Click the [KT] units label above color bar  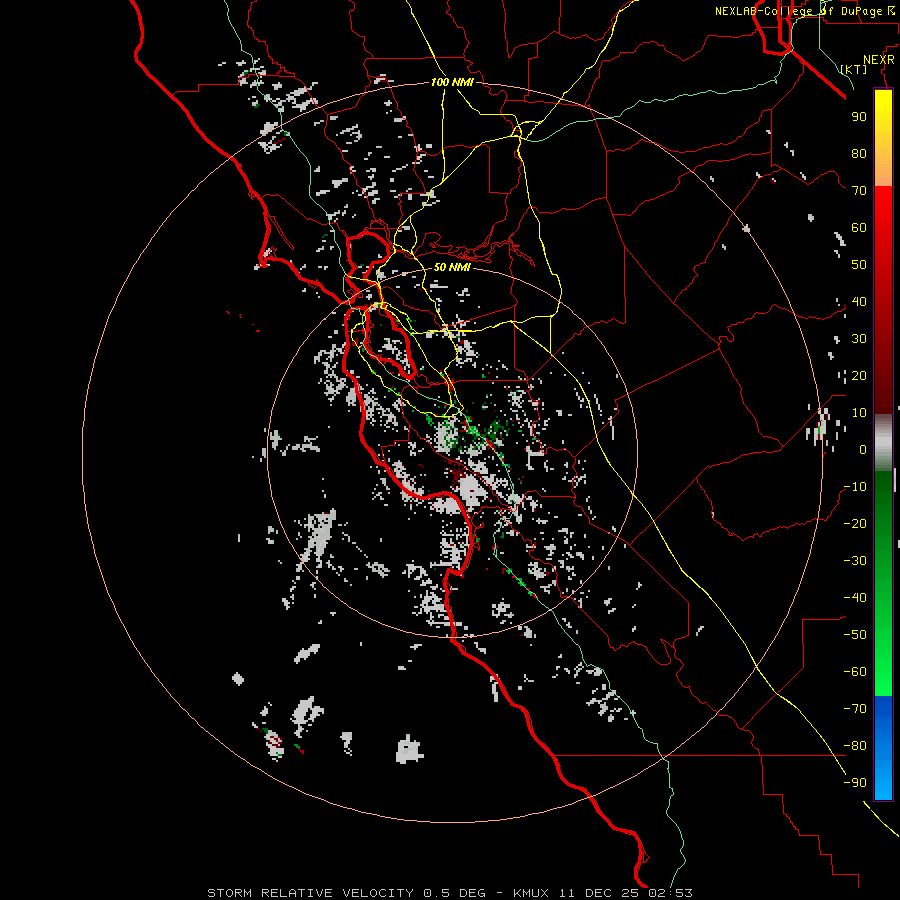point(854,69)
